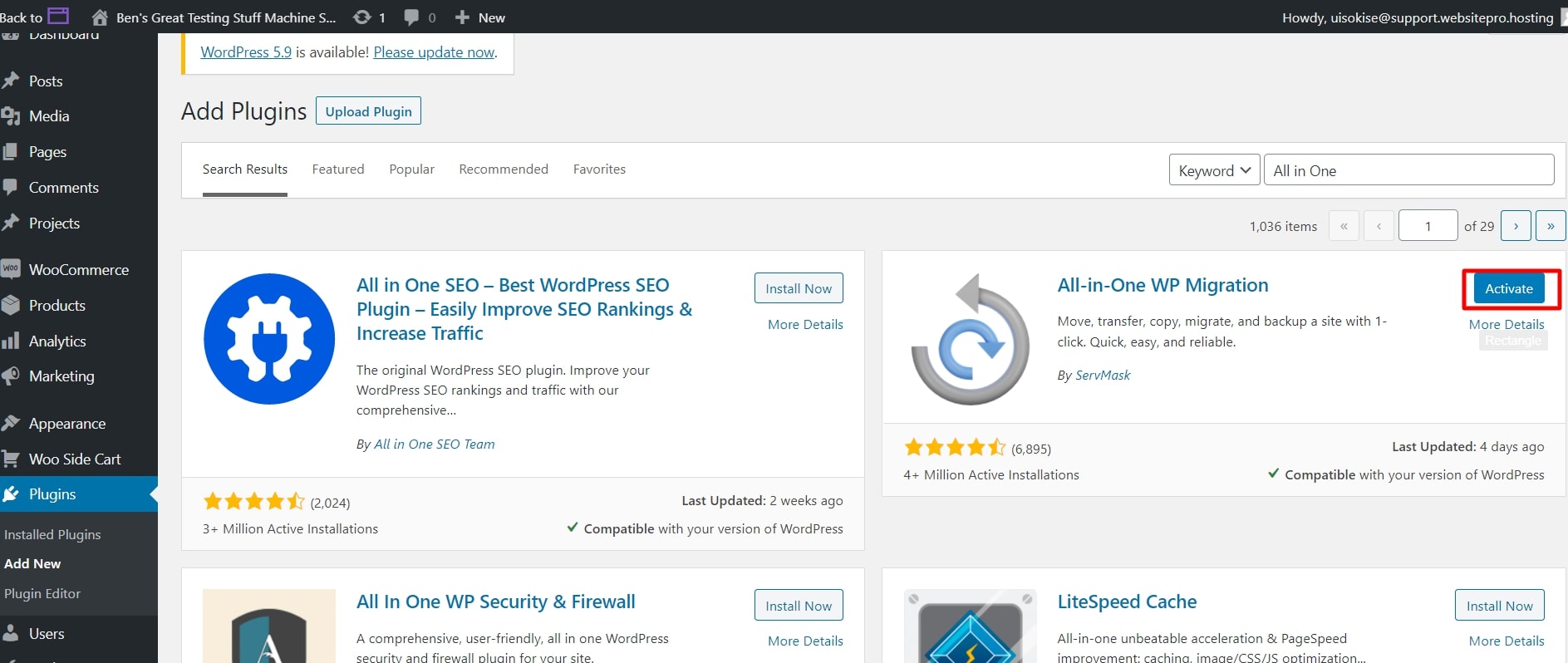Click the All-in-One WP Migration plugin icon
Image resolution: width=1568 pixels, height=663 pixels.
pos(970,339)
